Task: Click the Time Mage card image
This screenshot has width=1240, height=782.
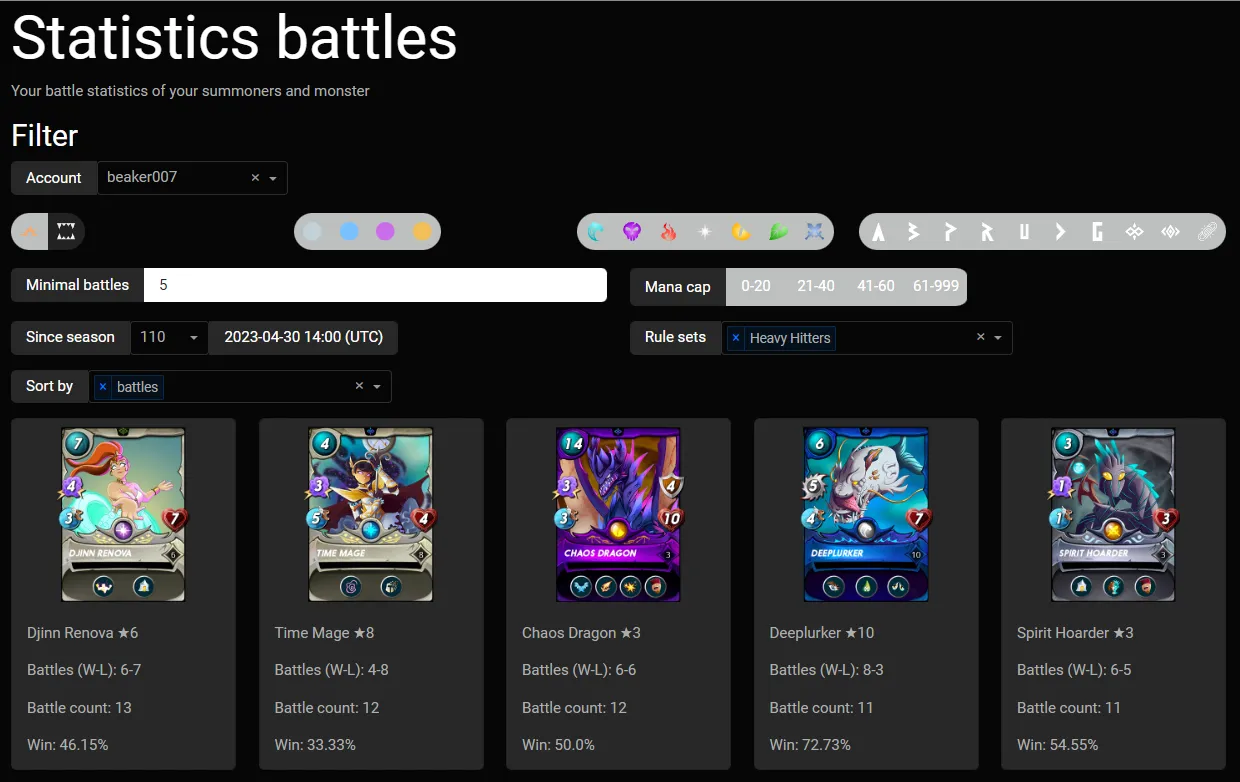Action: [371, 515]
